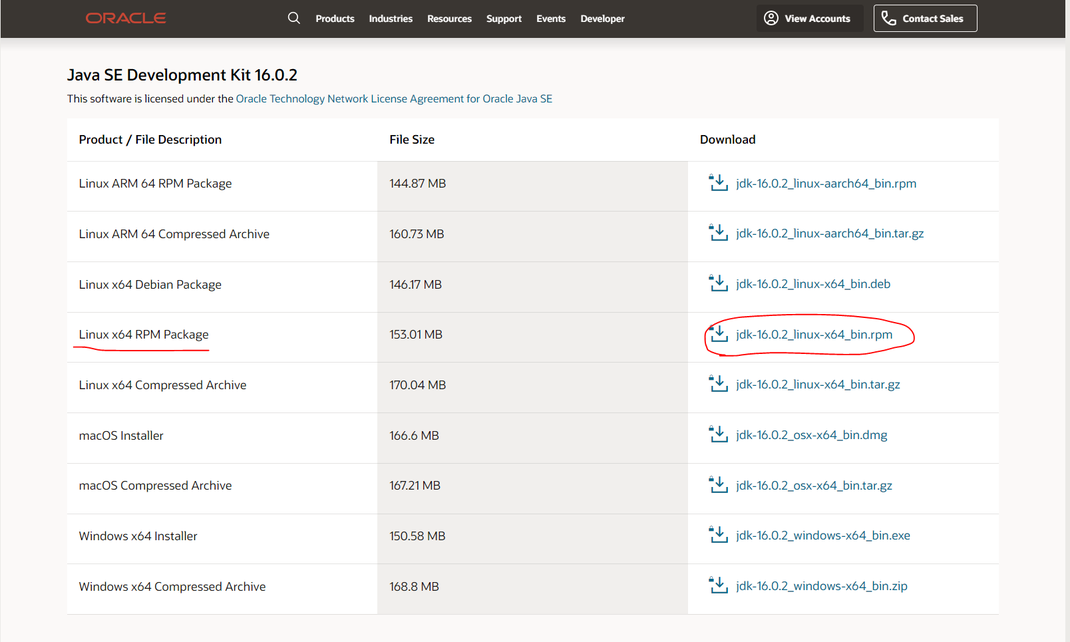The height and width of the screenshot is (642, 1070).
Task: Select macOS Compressed Archive text
Action: click(155, 486)
